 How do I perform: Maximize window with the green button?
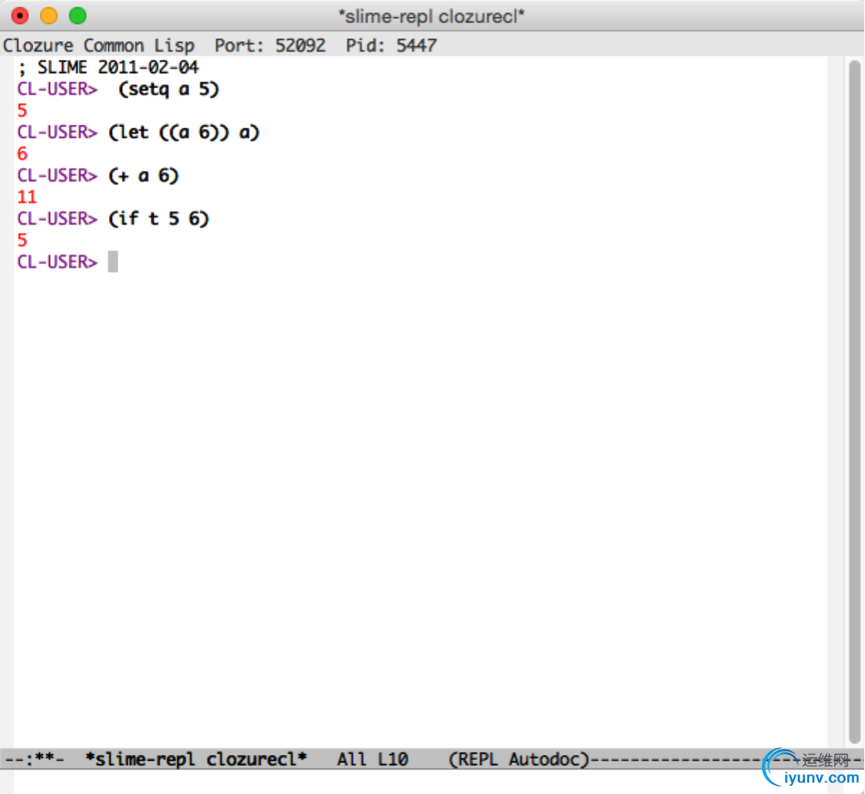77,15
